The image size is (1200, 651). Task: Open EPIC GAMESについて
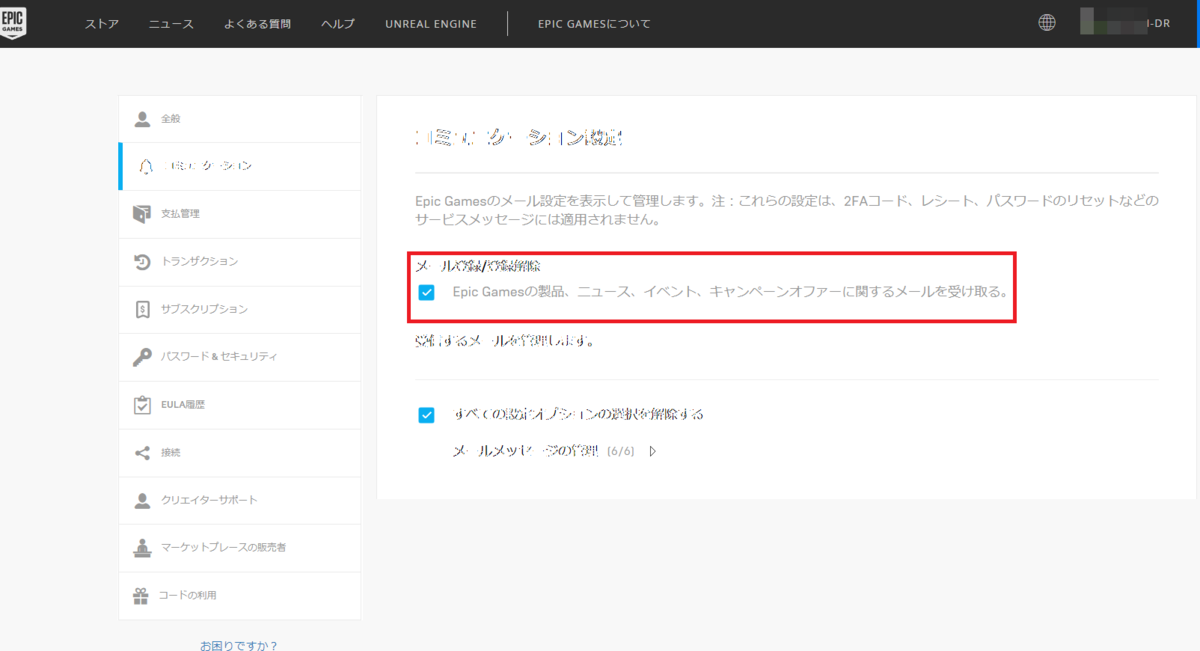pos(594,23)
